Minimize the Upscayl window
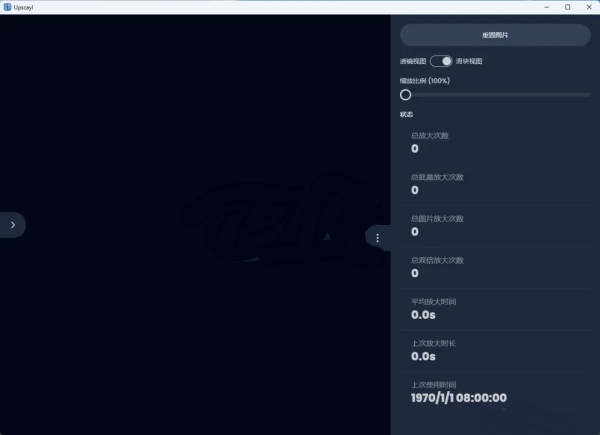Viewport: 600px width, 435px height. point(546,7)
